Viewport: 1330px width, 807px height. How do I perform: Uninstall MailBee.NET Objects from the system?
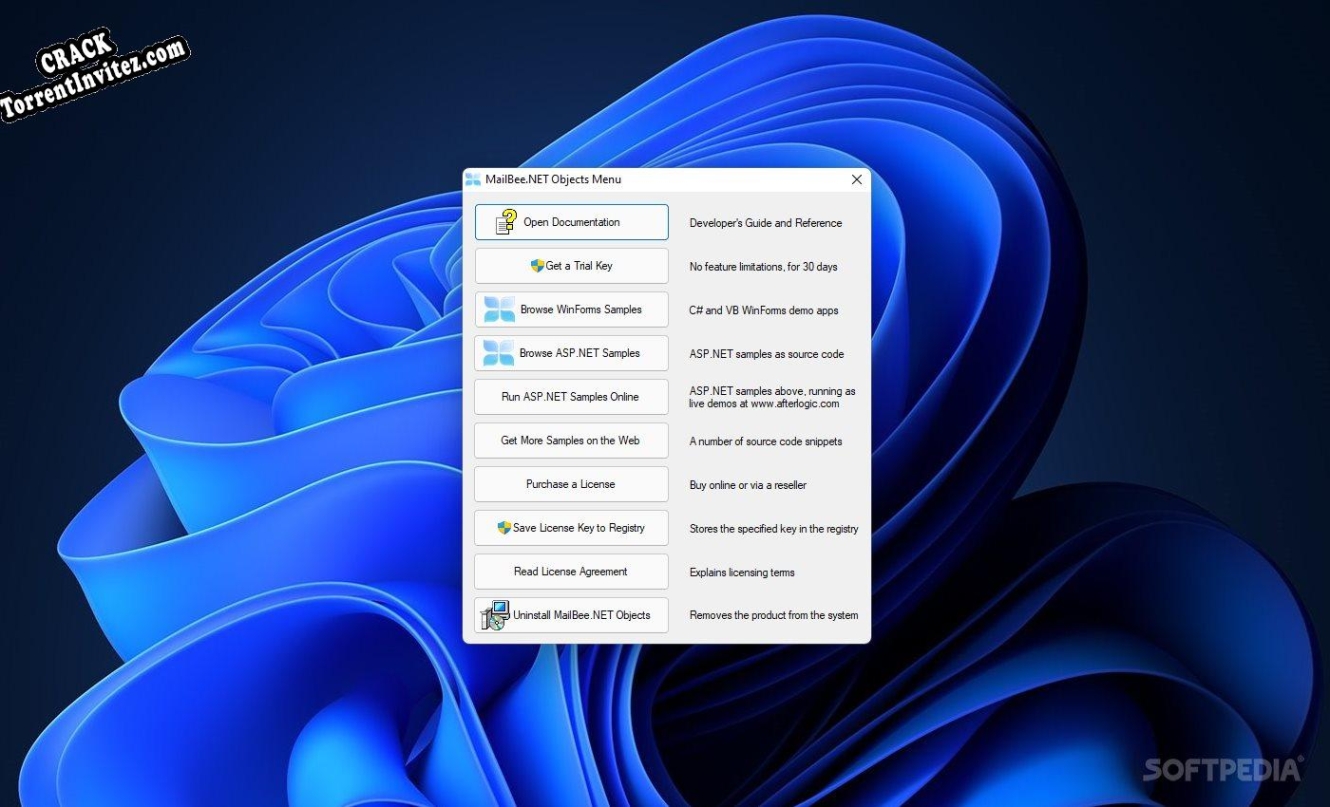(571, 615)
